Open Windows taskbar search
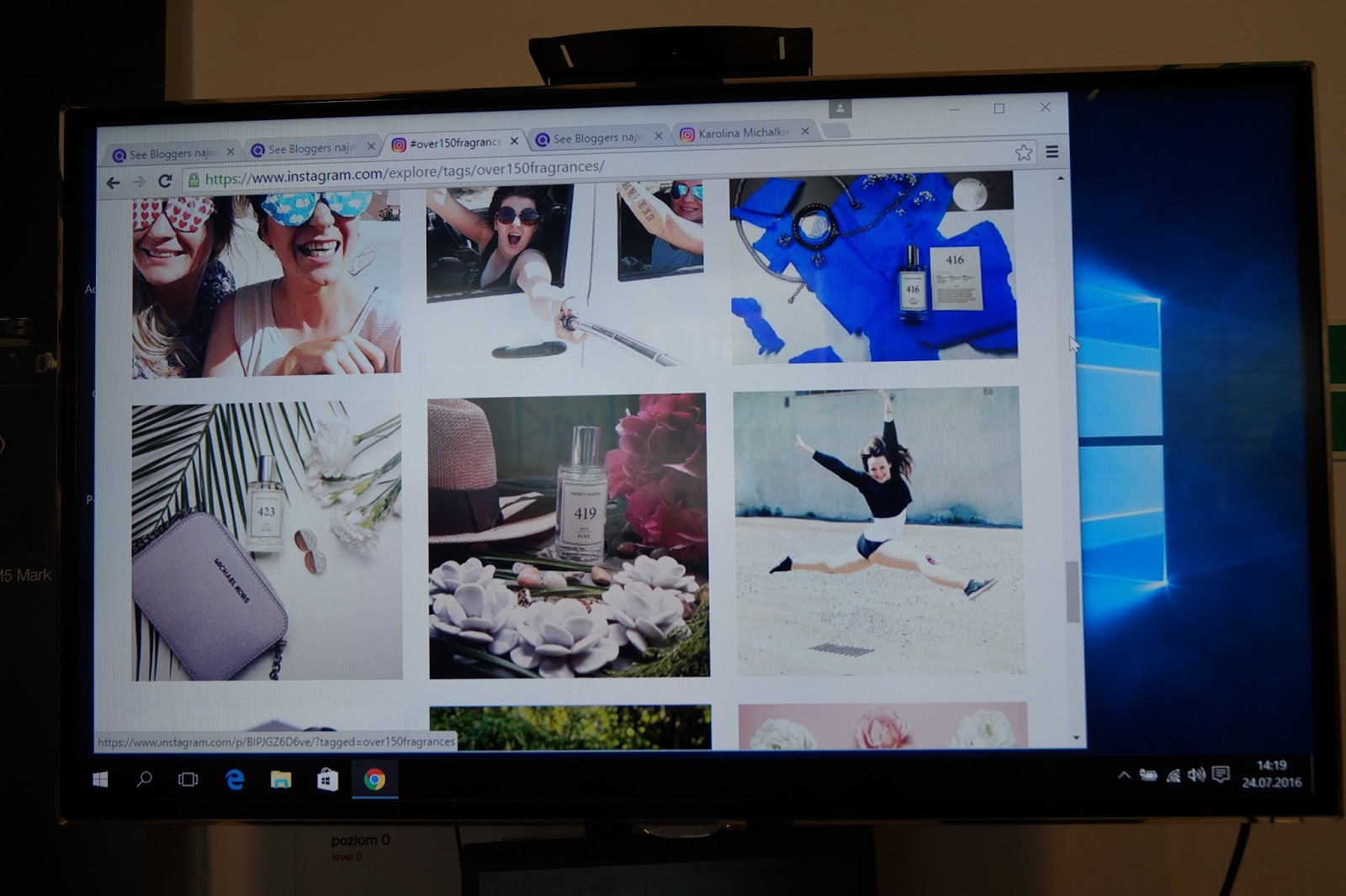Screen dimensions: 1346x896 (x=145, y=779)
